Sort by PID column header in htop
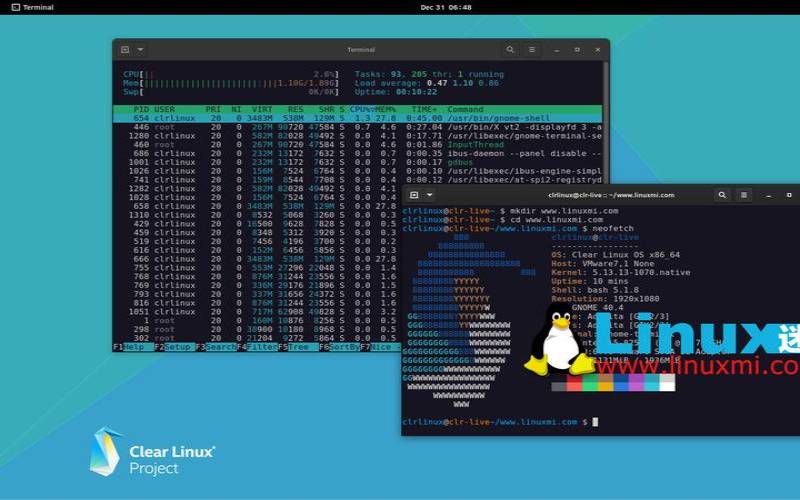Image resolution: width=800 pixels, height=500 pixels. (141, 109)
